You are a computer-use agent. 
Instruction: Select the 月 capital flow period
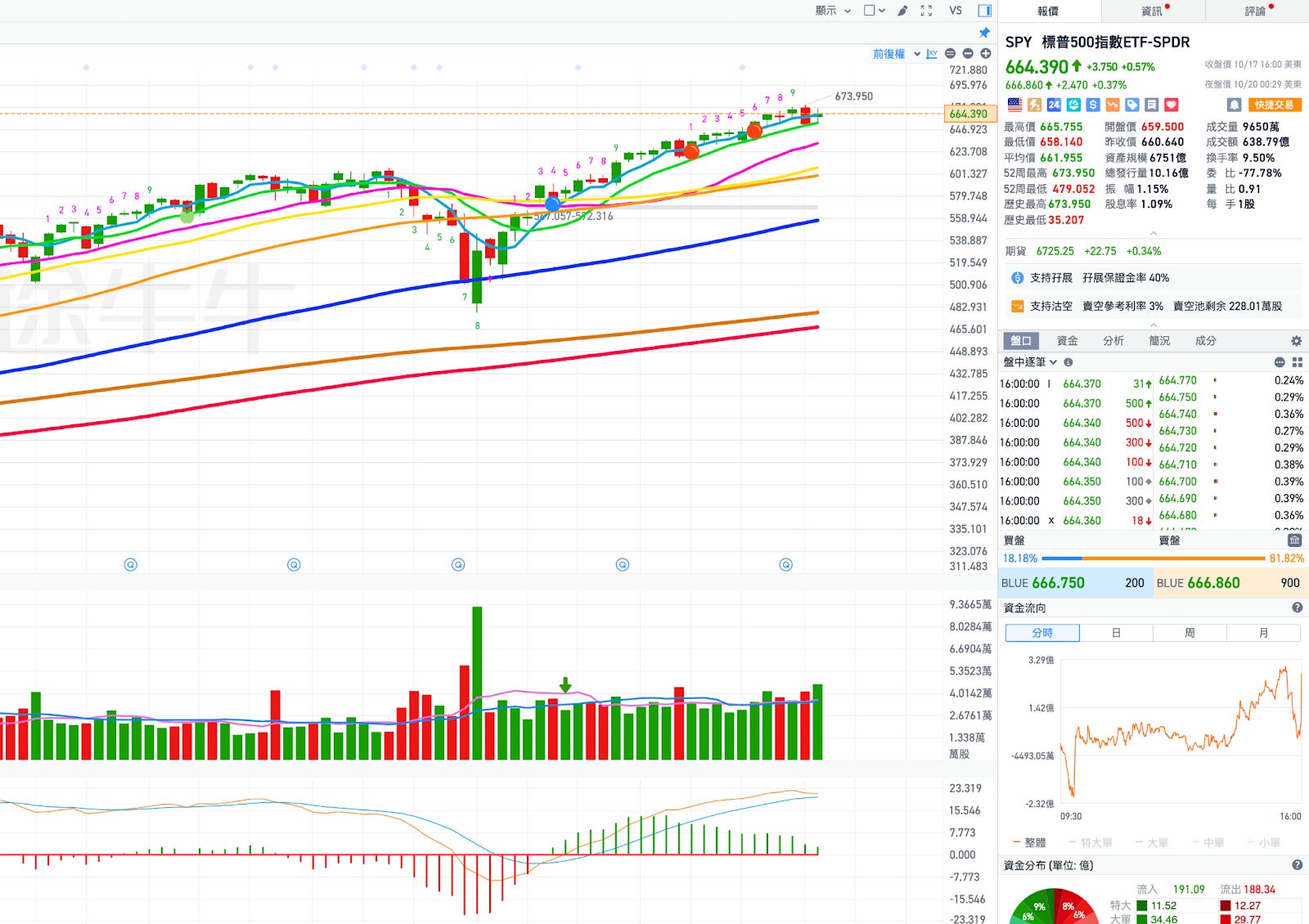tap(1263, 633)
